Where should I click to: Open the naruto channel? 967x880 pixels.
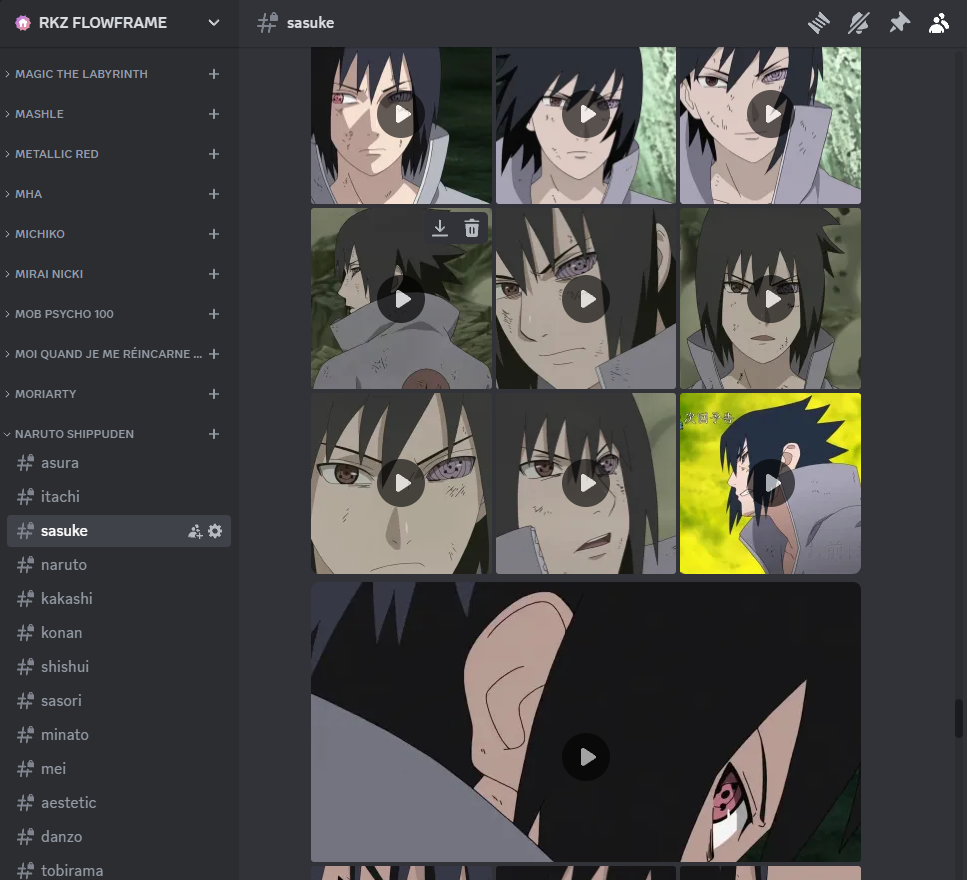(x=118, y=565)
